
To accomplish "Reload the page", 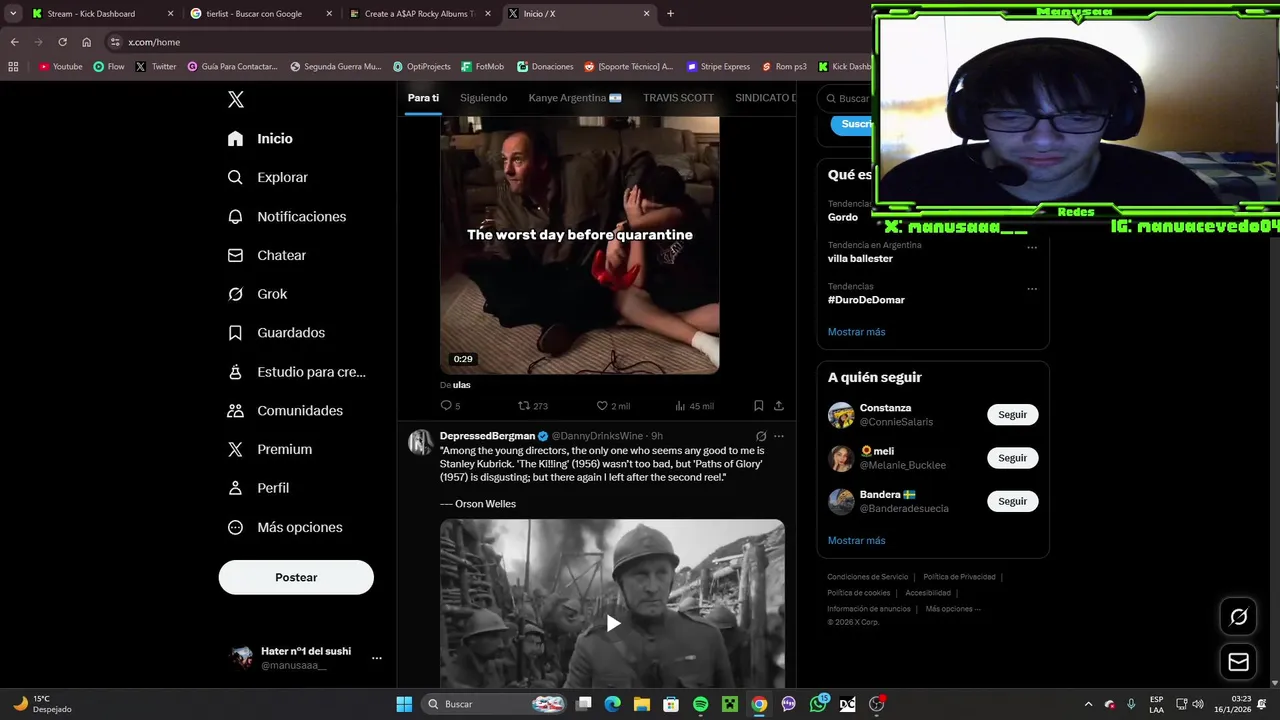I will pos(62,42).
